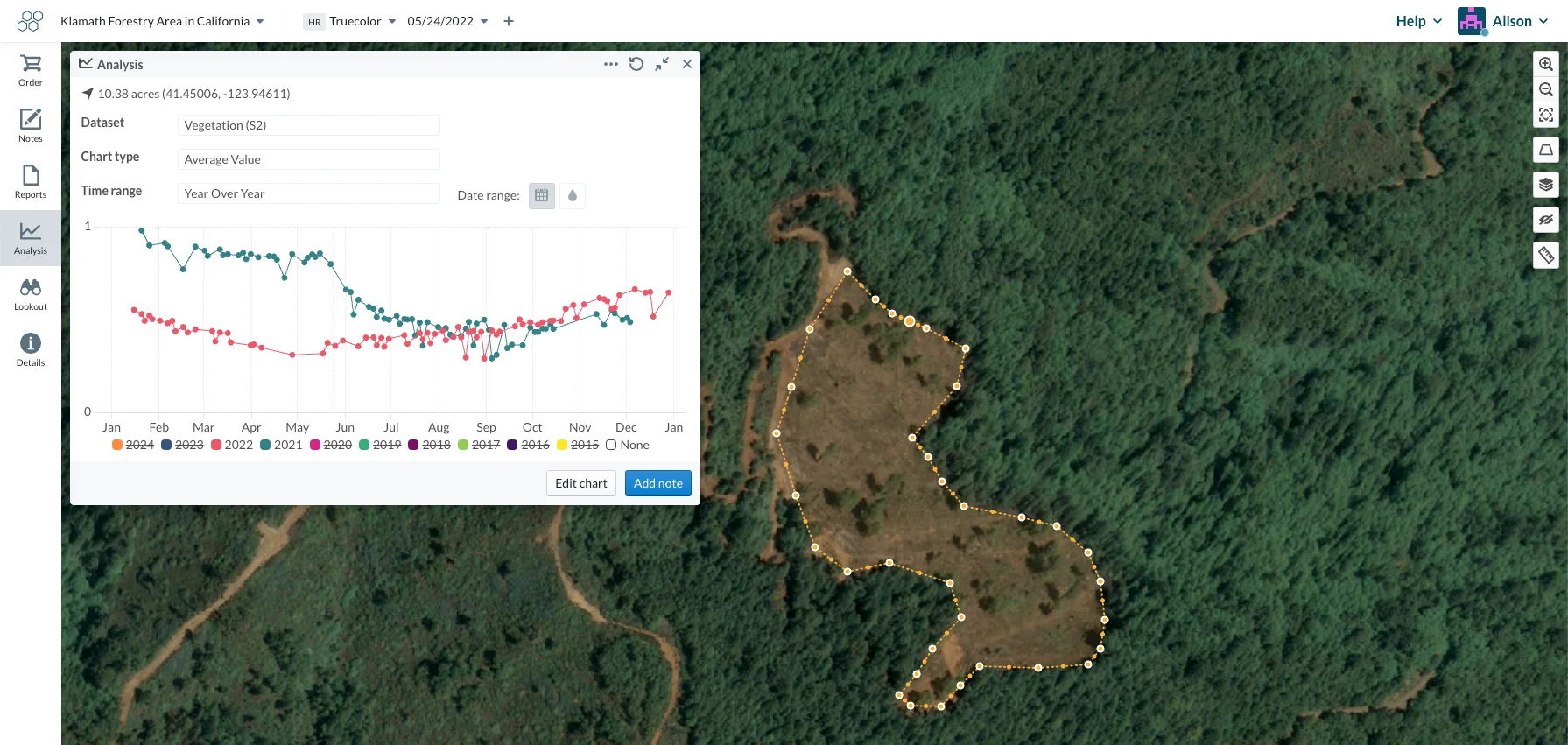1568x745 pixels.
Task: Expand the Time range Year Over Year dropdown
Action: 308,193
